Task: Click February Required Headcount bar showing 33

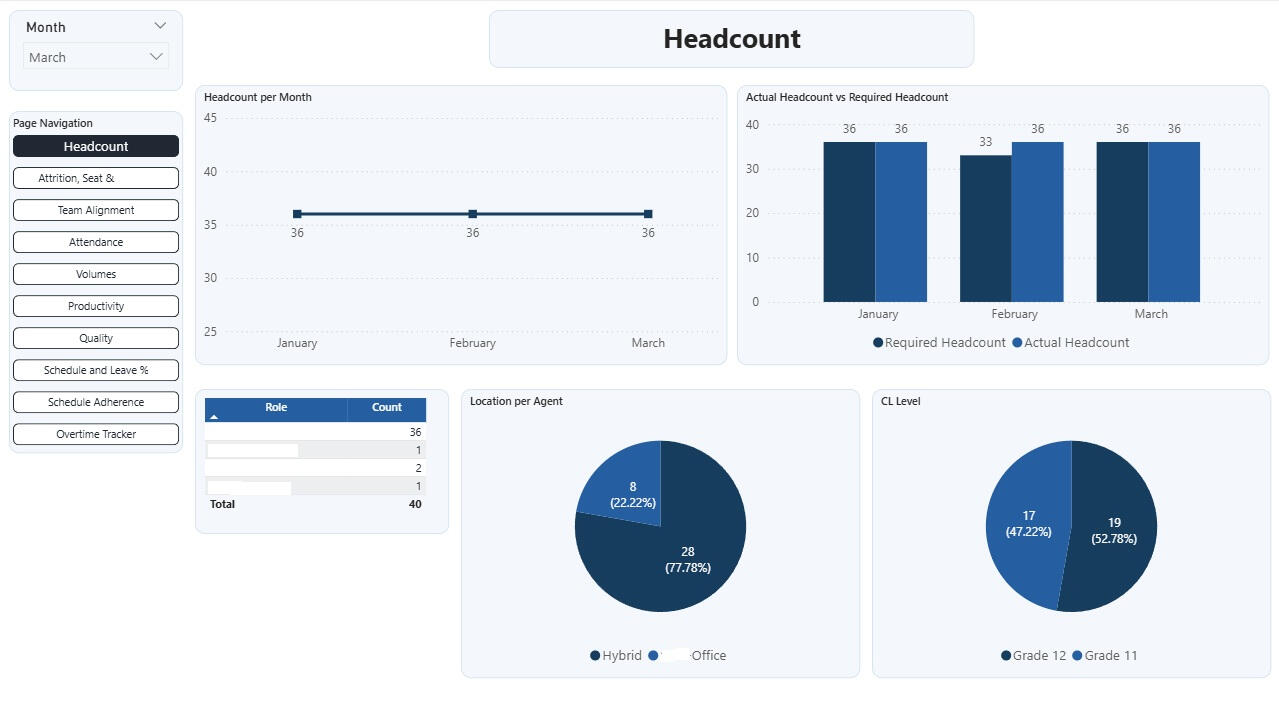Action: pos(986,228)
